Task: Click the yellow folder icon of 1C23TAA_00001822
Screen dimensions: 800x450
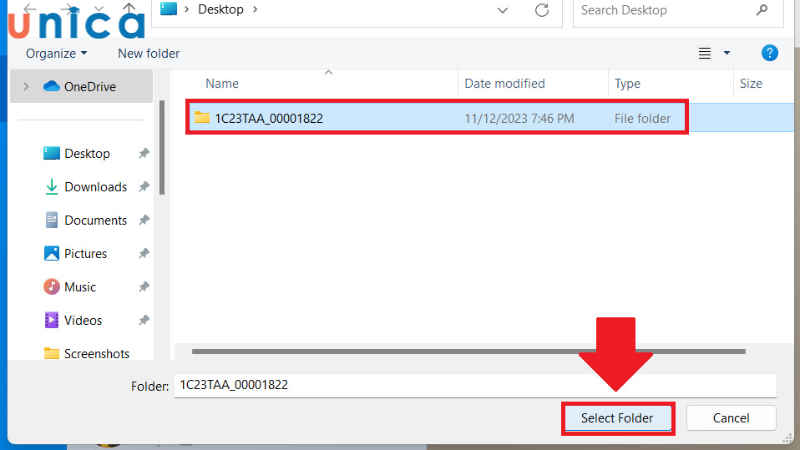Action: coord(202,118)
